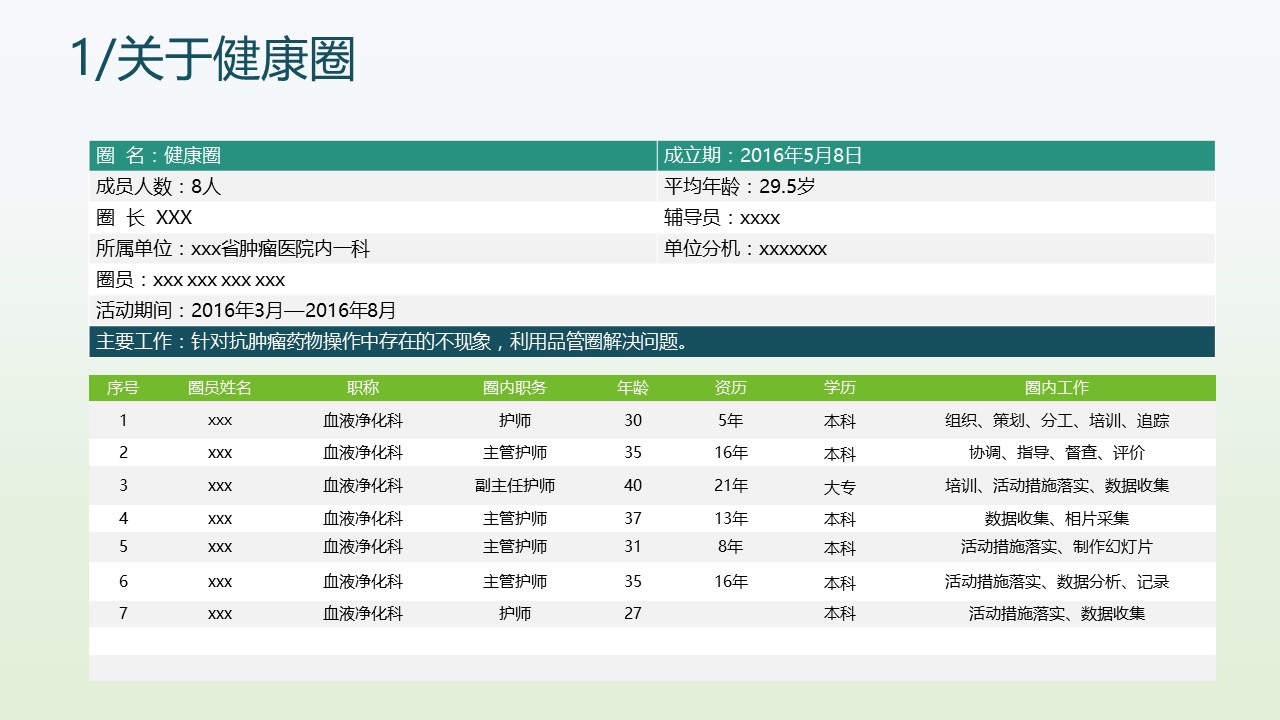Select the "大专" education cell
The height and width of the screenshot is (720, 1280).
(x=840, y=487)
